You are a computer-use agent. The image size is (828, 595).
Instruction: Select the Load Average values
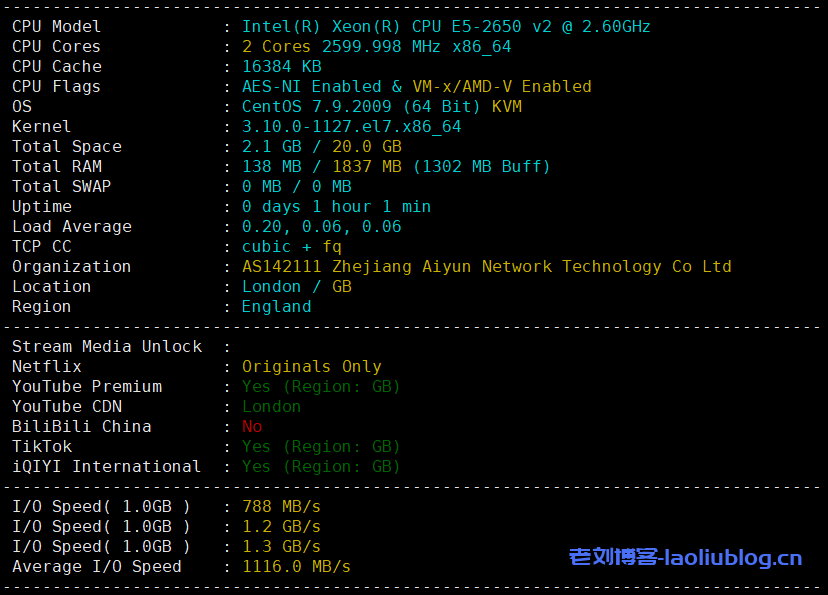(x=321, y=226)
